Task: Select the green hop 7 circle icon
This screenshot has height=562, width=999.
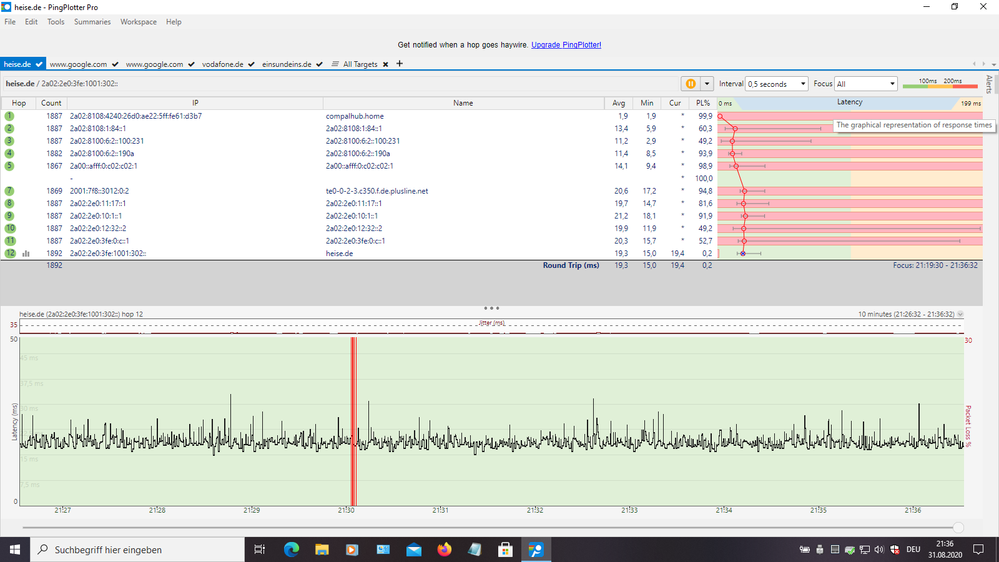Action: pos(10,191)
